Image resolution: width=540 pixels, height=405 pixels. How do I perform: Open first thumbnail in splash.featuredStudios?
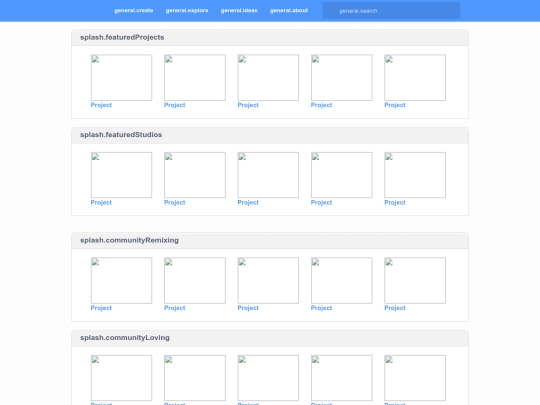coord(121,175)
